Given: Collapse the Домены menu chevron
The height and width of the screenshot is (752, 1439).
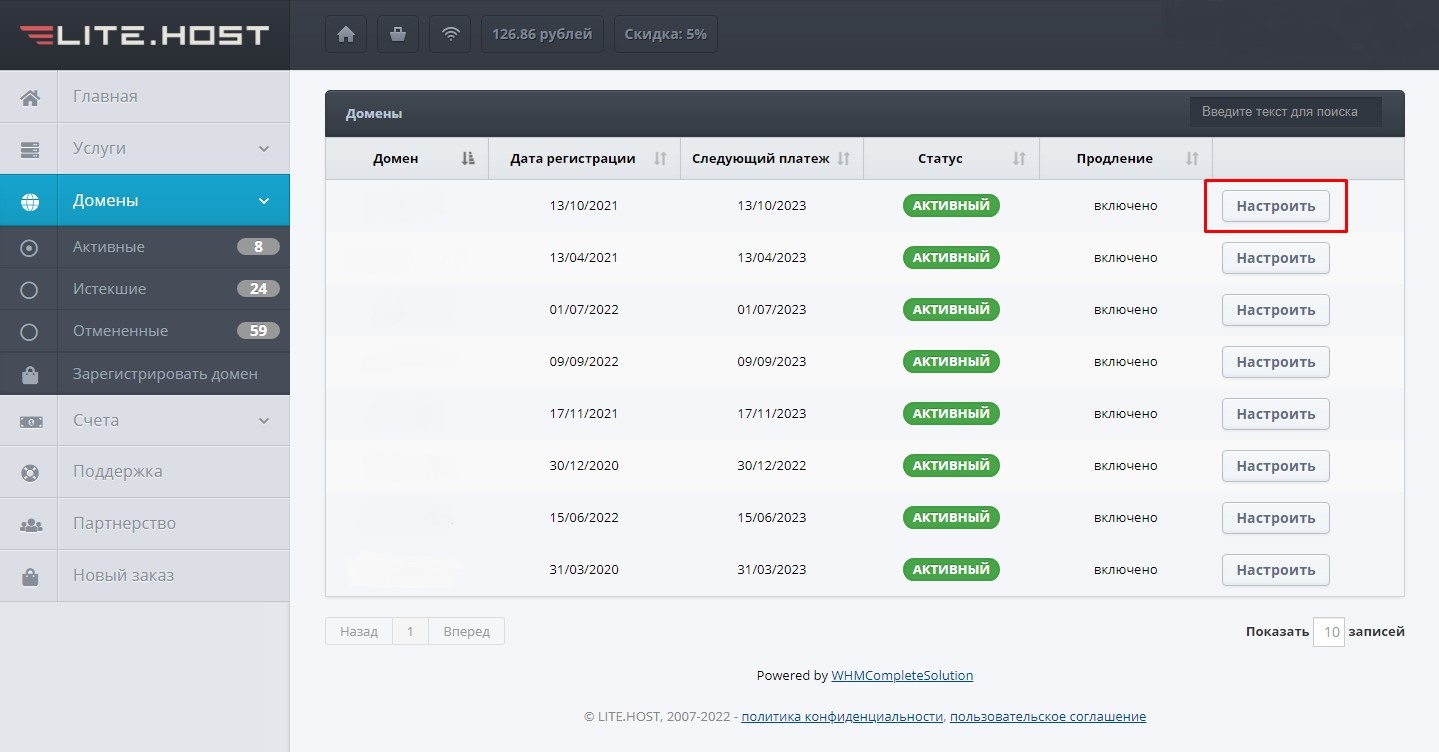Looking at the screenshot, I should [x=264, y=201].
